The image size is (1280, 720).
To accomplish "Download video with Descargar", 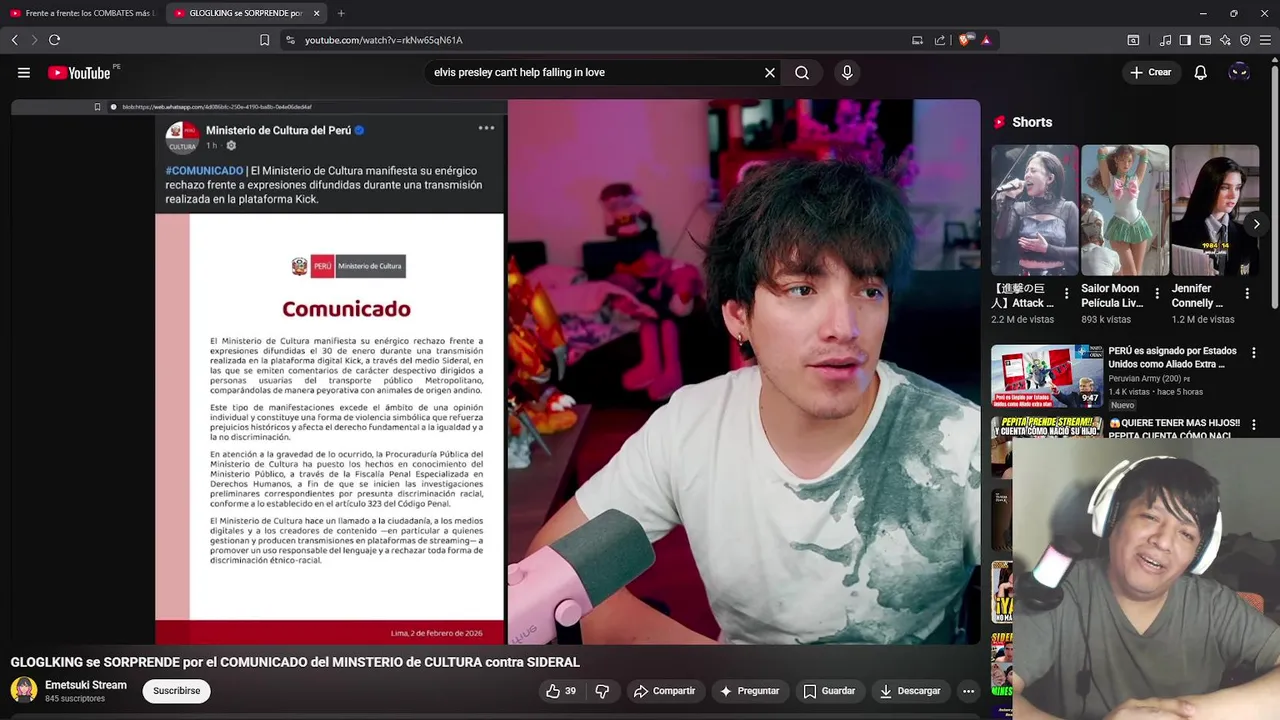I will (910, 691).
